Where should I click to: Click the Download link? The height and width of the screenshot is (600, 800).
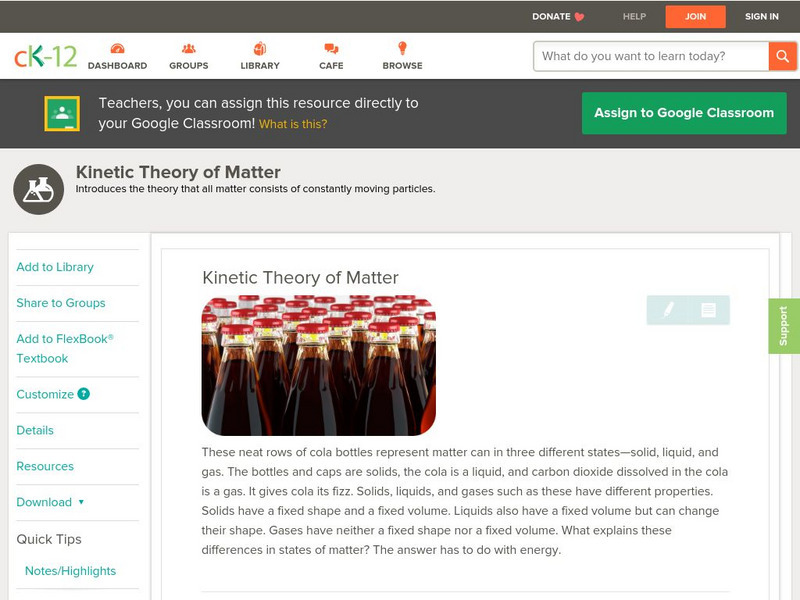point(44,502)
